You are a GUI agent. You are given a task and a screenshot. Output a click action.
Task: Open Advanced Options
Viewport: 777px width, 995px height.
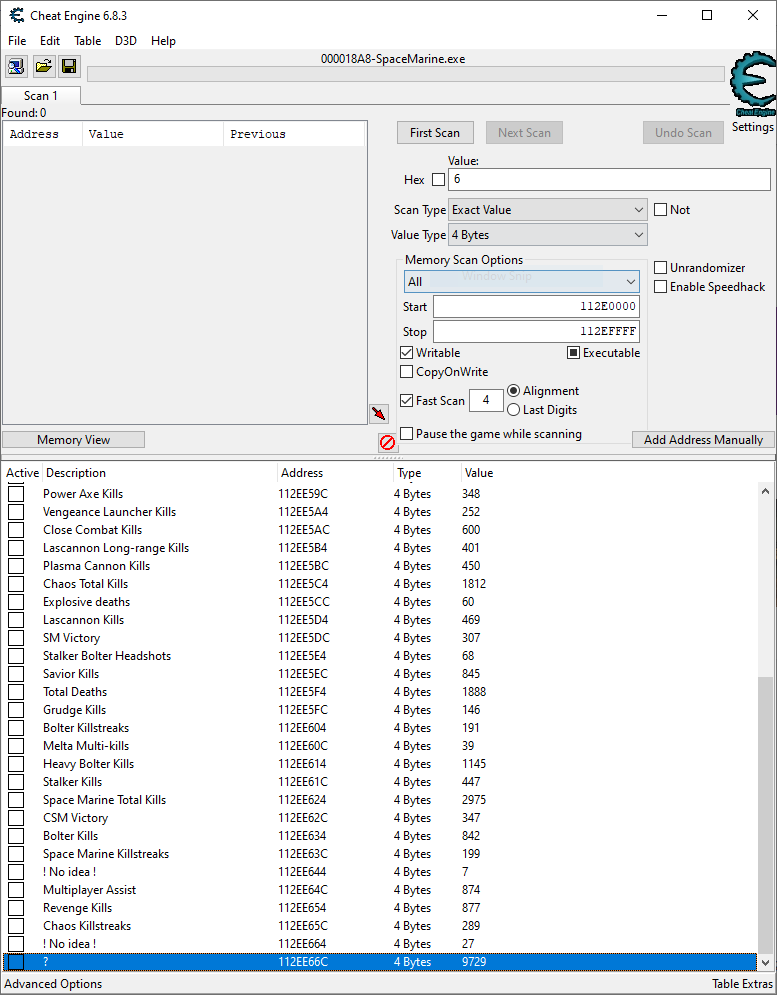(53, 984)
